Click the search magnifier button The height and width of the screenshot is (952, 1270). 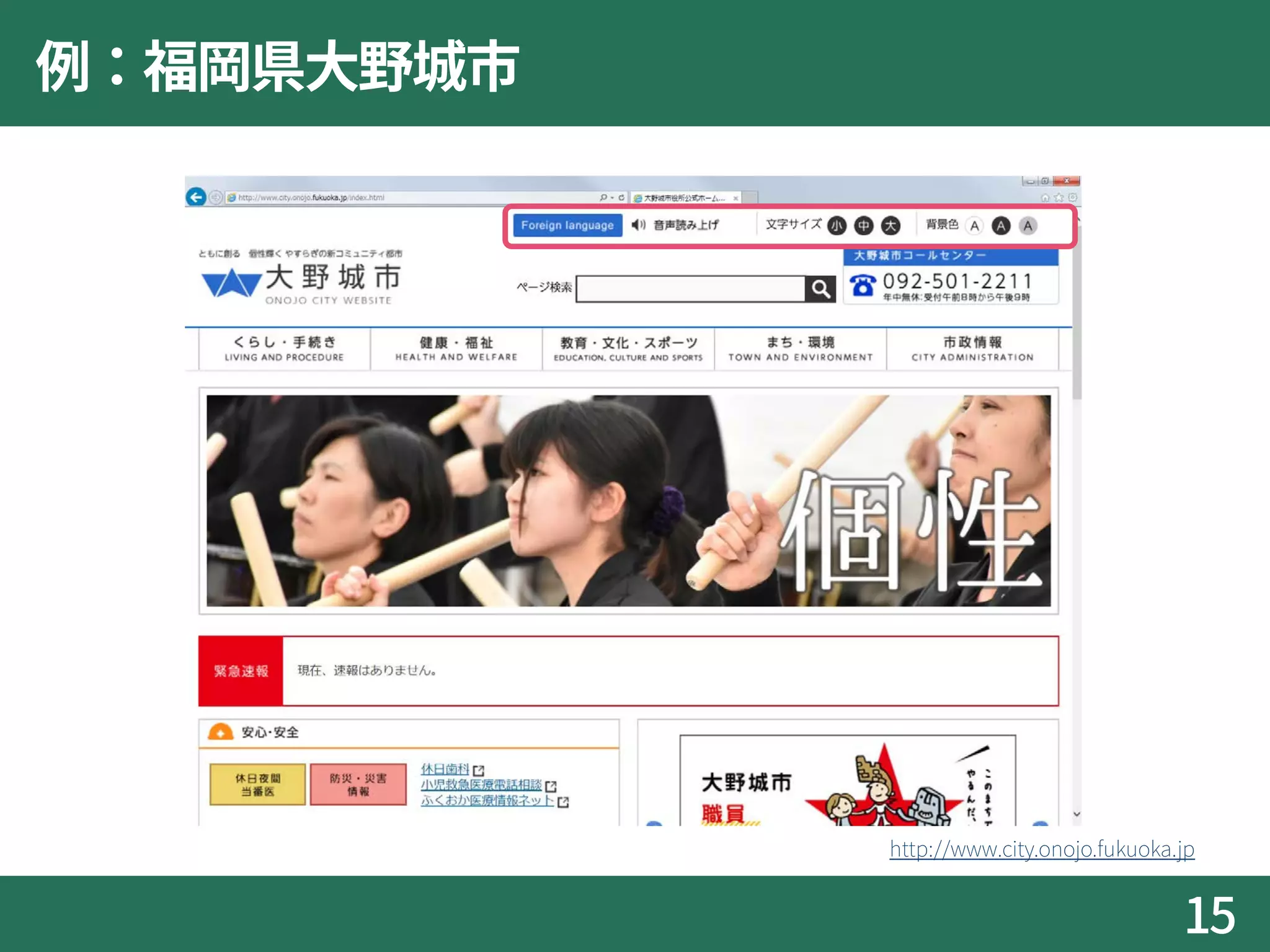(820, 289)
